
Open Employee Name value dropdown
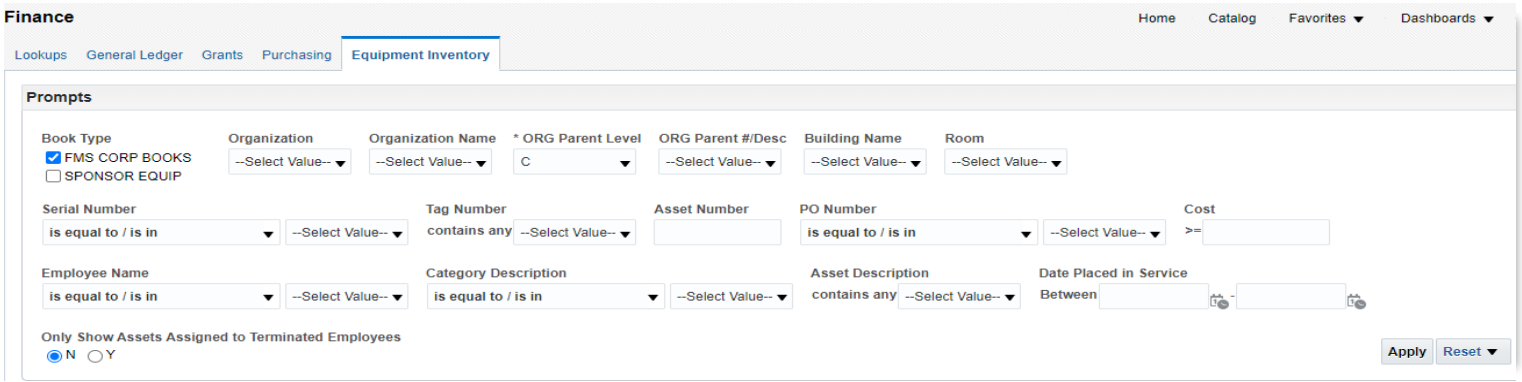[x=347, y=297]
